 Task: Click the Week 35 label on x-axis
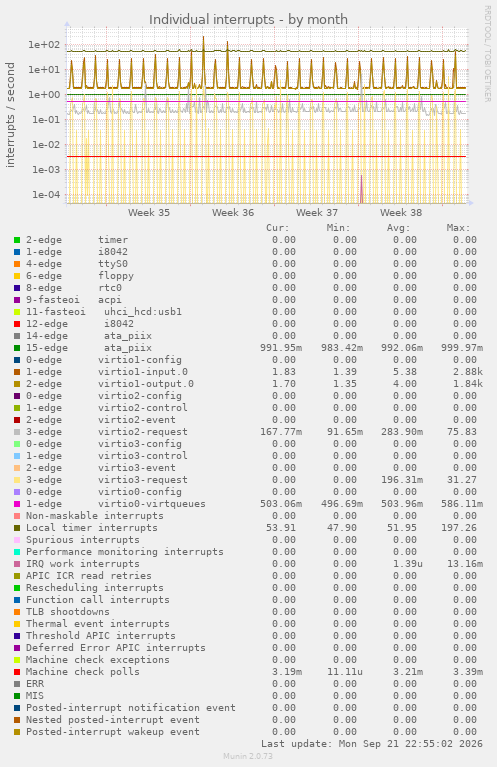click(x=149, y=213)
